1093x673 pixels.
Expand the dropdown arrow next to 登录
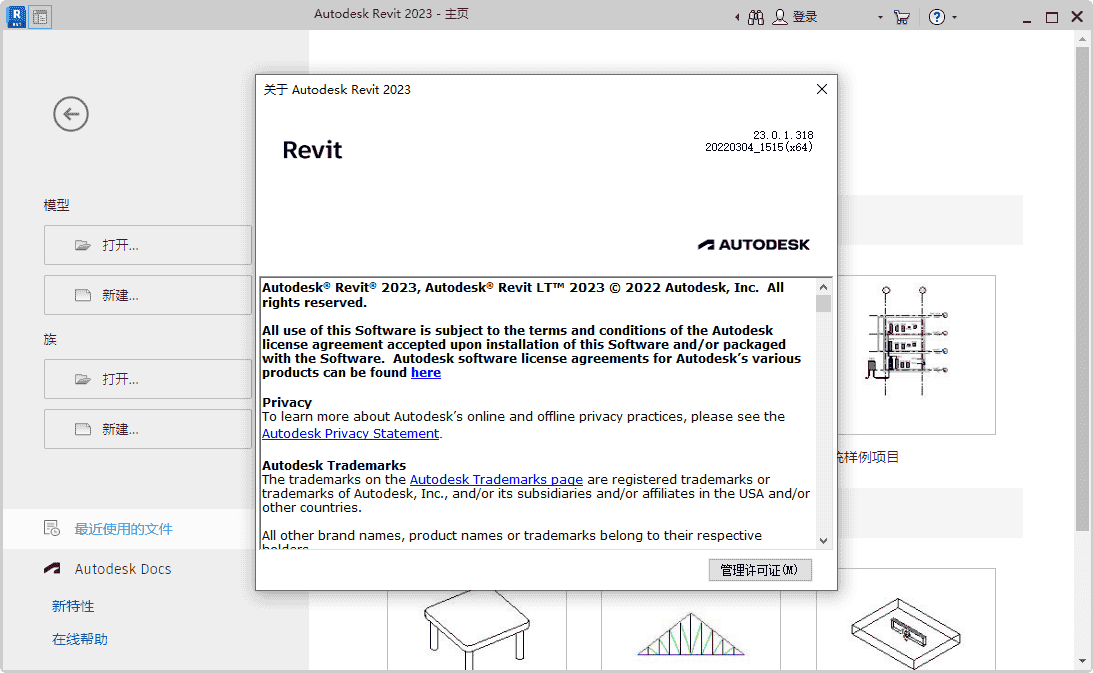(880, 17)
